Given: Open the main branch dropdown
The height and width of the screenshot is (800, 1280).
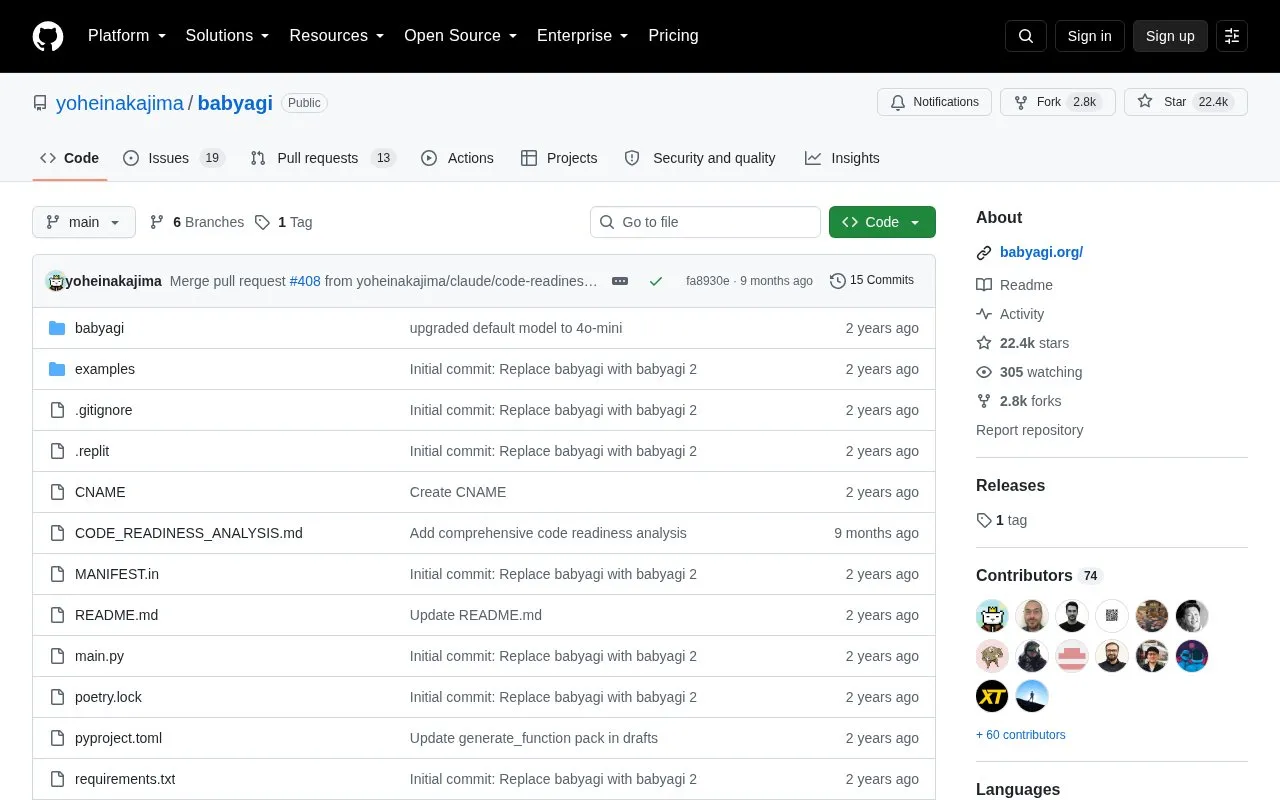Looking at the screenshot, I should click(x=84, y=222).
